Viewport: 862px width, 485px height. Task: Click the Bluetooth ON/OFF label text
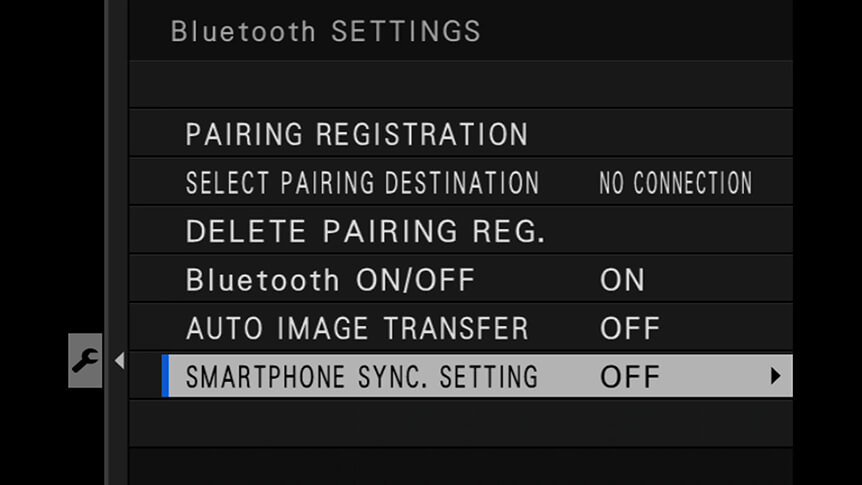coord(330,280)
